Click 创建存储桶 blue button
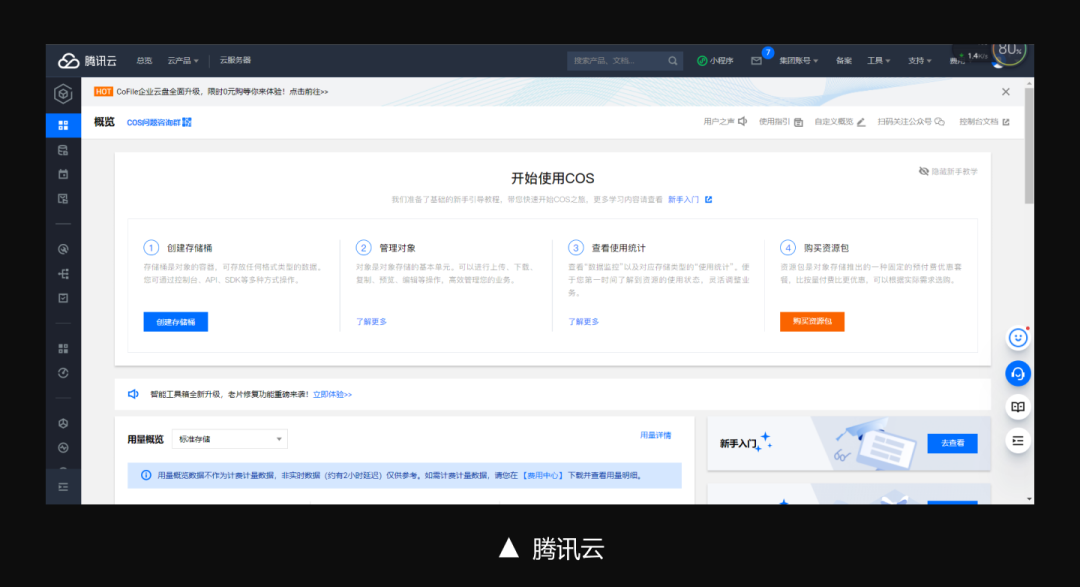 [x=176, y=322]
